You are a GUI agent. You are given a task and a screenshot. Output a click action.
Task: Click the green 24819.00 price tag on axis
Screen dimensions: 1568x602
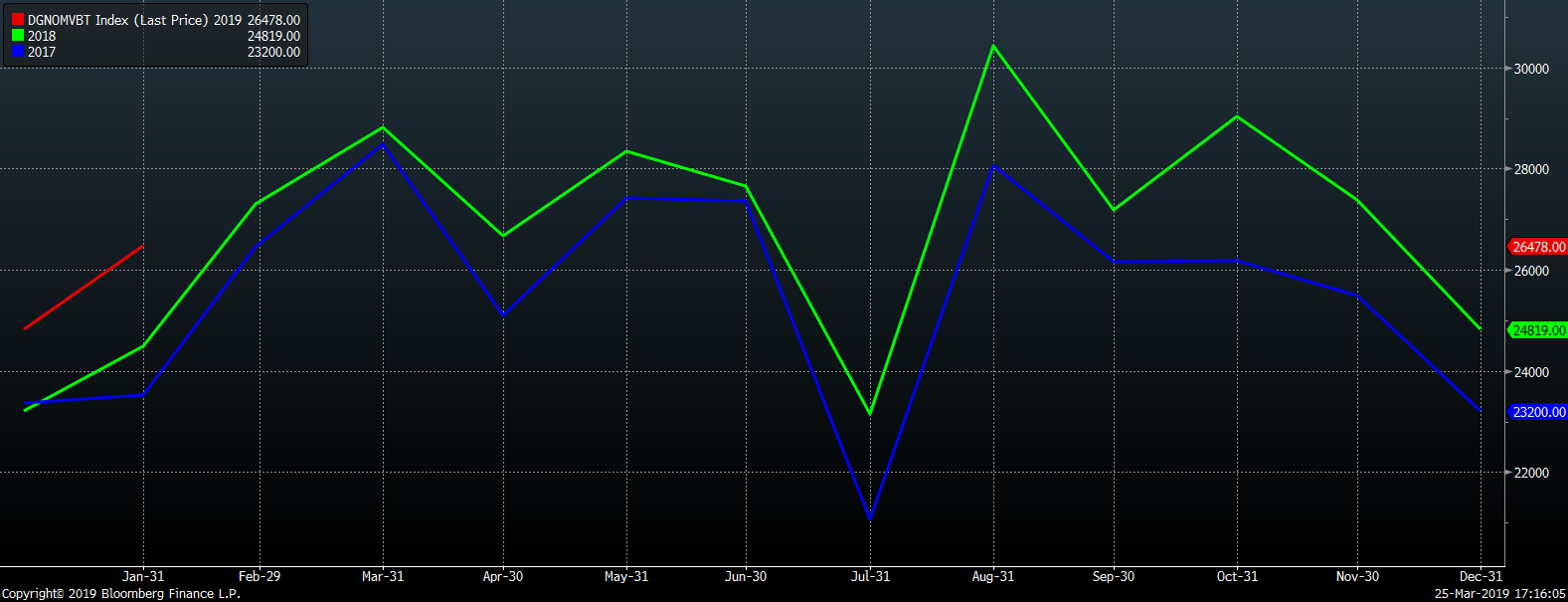(1538, 330)
